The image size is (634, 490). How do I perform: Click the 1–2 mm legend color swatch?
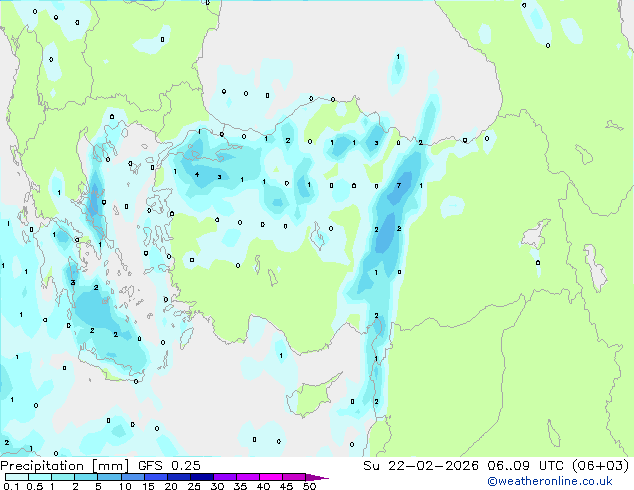tap(63, 477)
